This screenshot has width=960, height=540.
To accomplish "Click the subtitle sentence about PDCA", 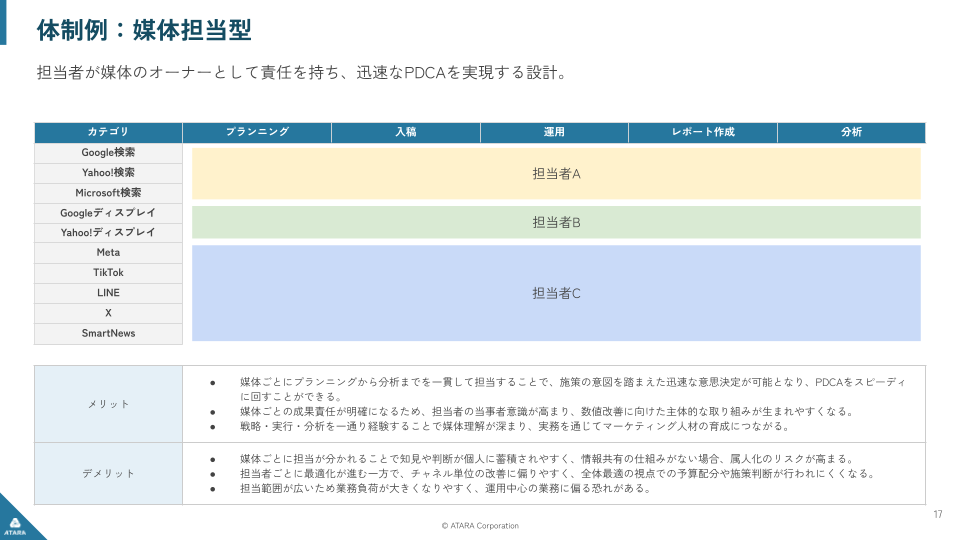I will point(302,73).
